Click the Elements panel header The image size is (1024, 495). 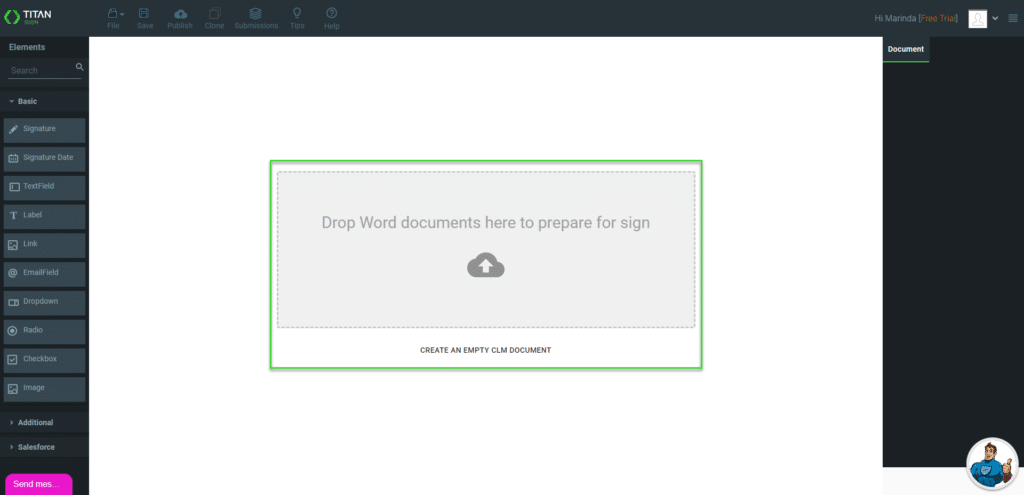(x=27, y=47)
